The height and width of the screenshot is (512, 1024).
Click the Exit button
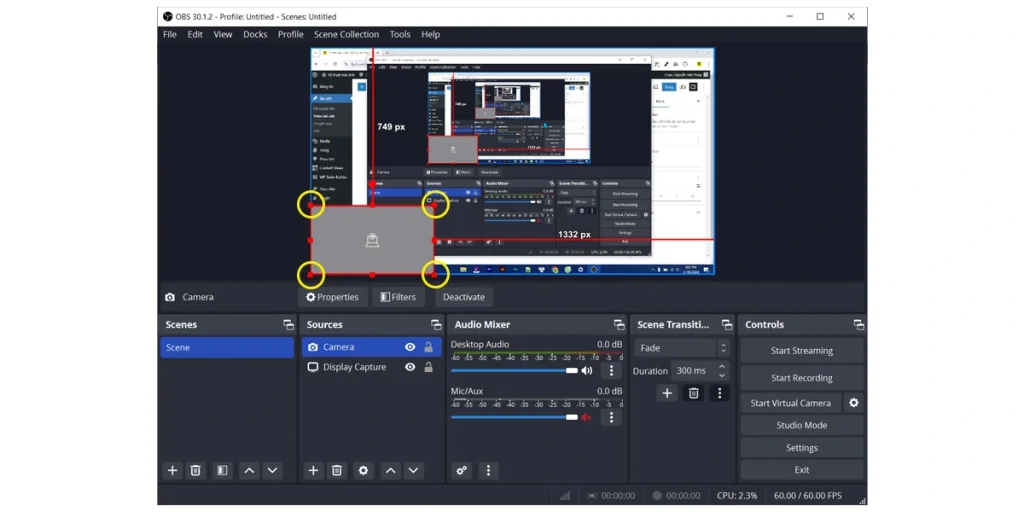pyautogui.click(x=802, y=470)
